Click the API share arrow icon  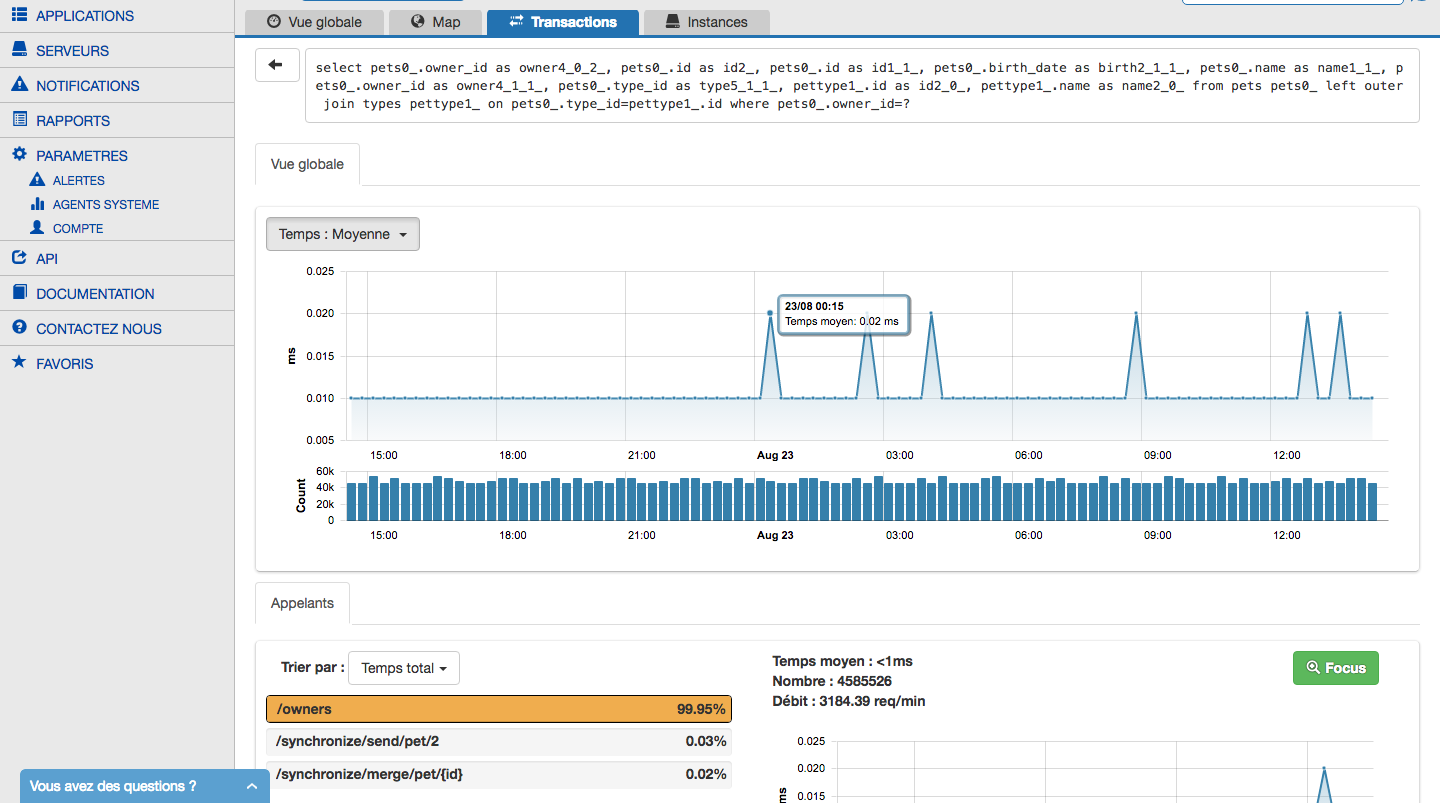point(19,258)
